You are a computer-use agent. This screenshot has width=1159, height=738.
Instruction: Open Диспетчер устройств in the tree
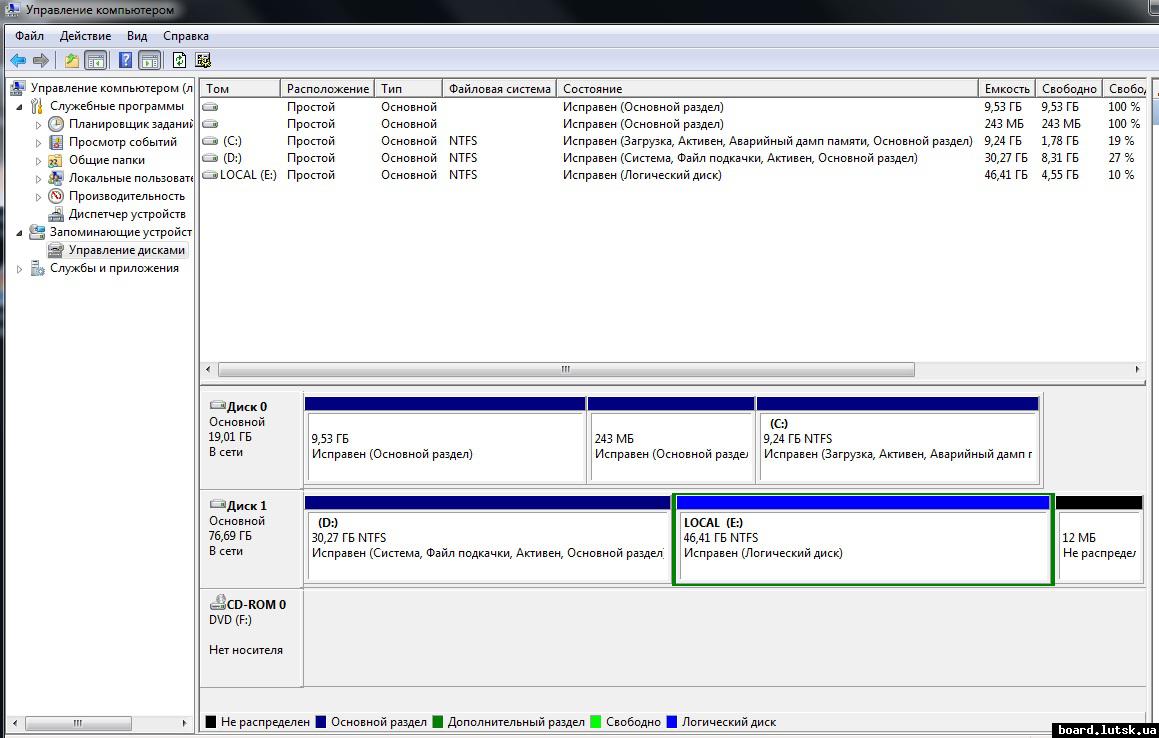(x=126, y=214)
